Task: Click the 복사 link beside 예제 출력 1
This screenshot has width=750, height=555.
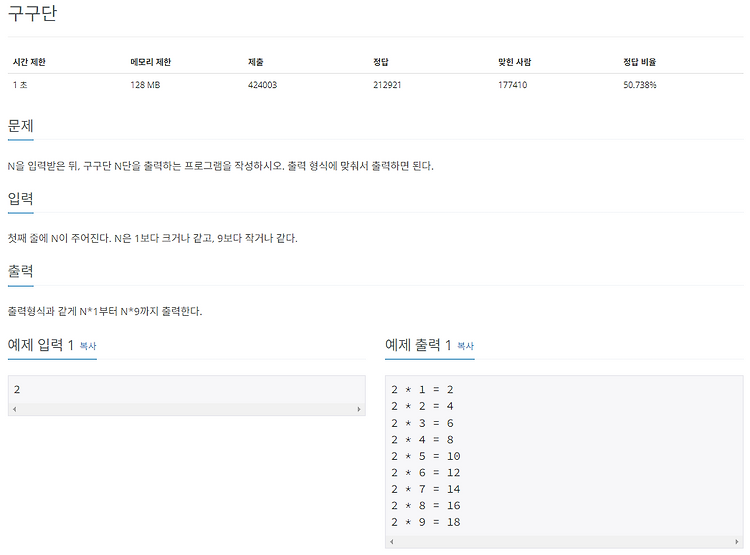Action: [465, 346]
